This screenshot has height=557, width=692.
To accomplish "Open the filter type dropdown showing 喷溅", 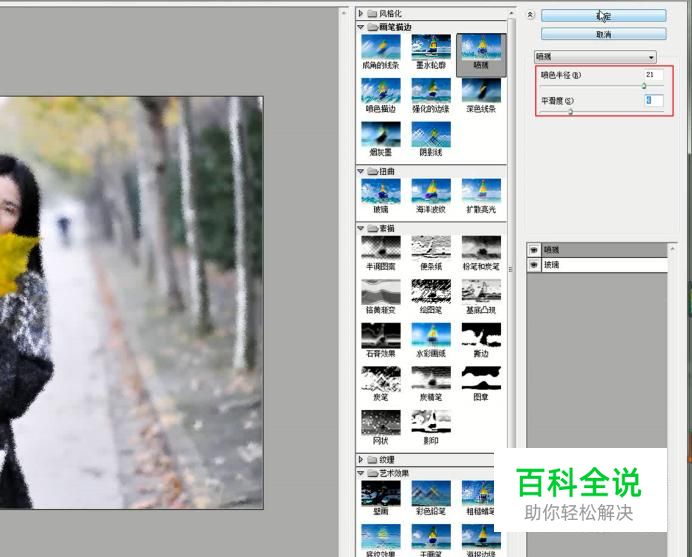I will pyautogui.click(x=595, y=57).
